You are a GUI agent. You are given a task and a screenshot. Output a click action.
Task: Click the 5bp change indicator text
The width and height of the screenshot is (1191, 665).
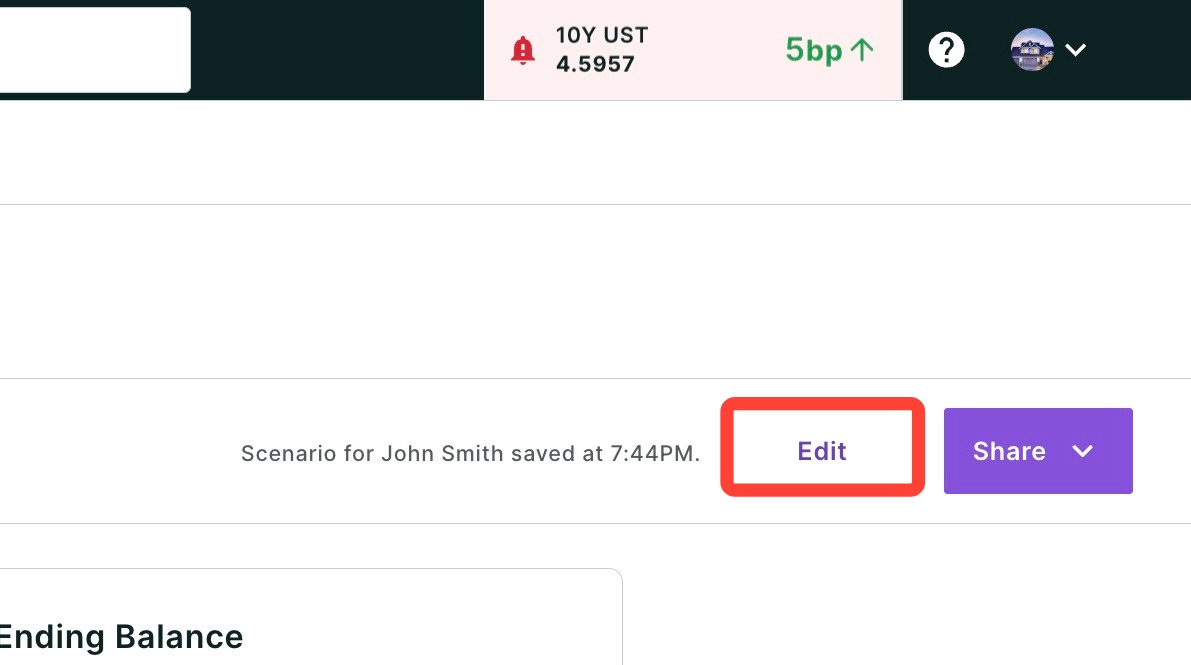(x=813, y=50)
